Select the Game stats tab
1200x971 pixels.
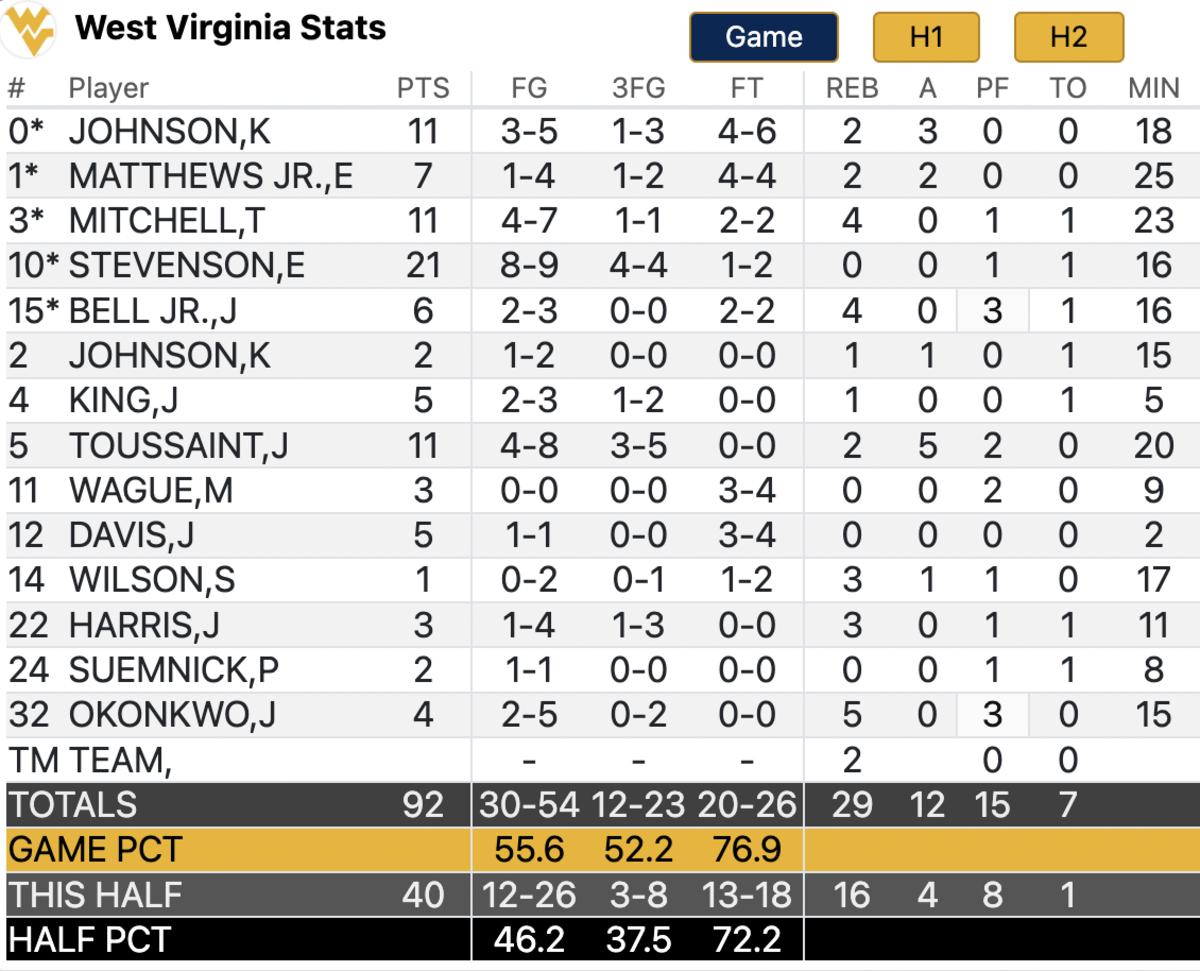point(763,37)
